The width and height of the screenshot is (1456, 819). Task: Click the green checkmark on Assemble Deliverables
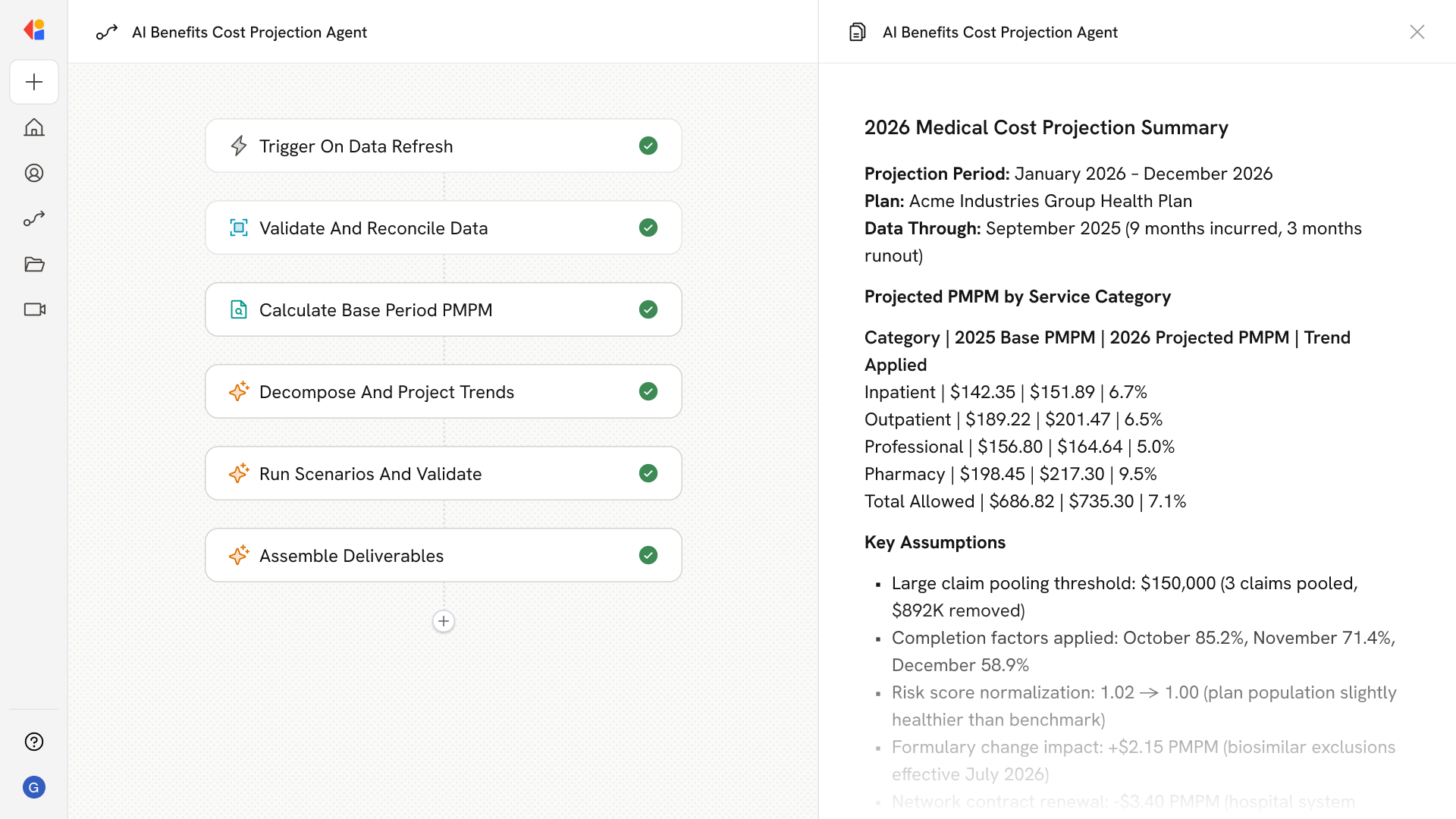[x=648, y=555]
